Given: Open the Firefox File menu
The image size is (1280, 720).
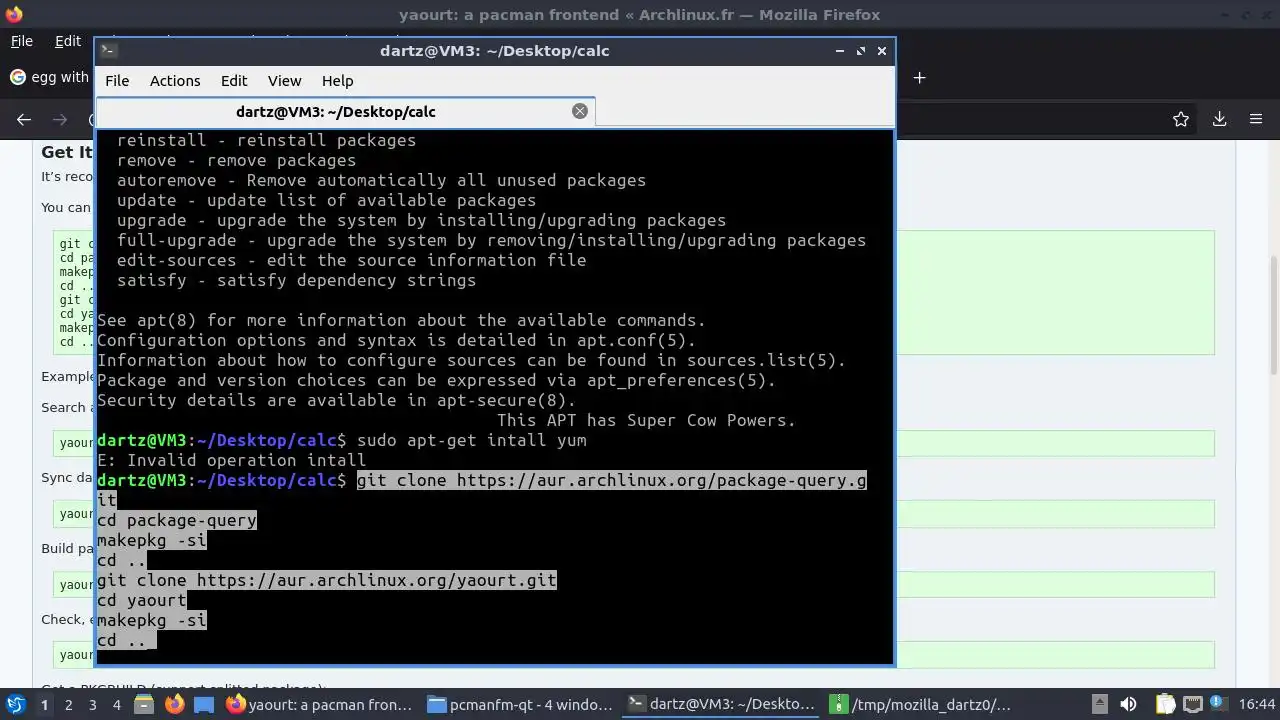Looking at the screenshot, I should pos(21,41).
